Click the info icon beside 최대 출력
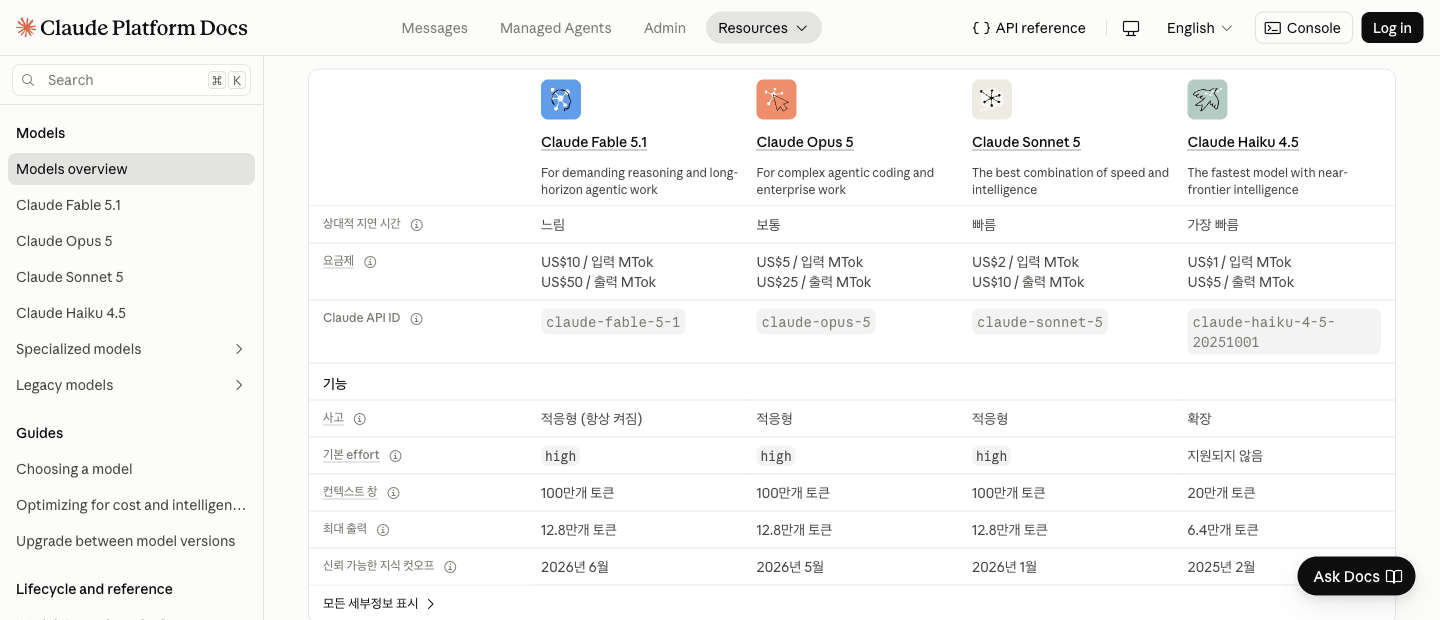1440x620 pixels. click(383, 530)
